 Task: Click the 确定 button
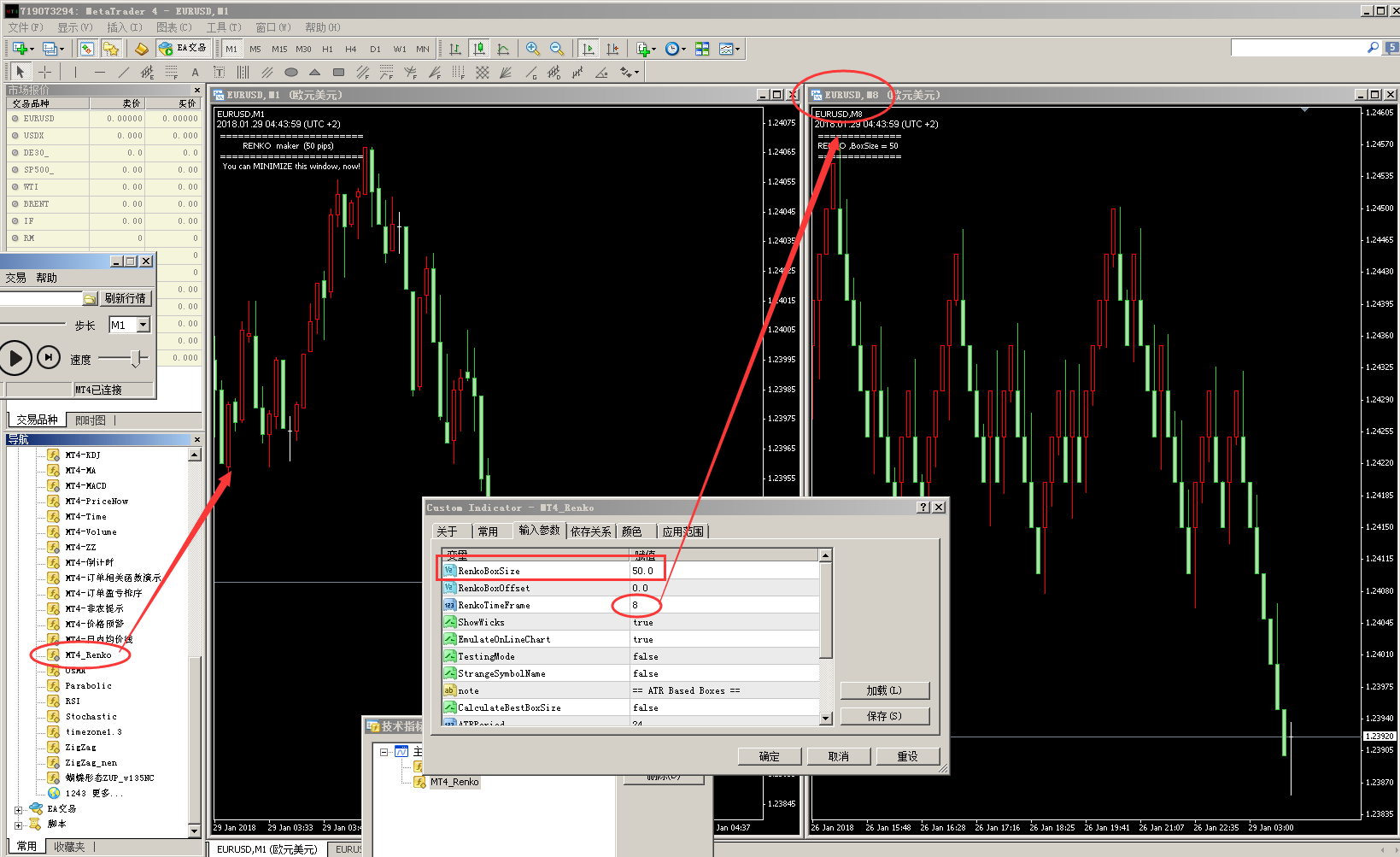coord(770,756)
